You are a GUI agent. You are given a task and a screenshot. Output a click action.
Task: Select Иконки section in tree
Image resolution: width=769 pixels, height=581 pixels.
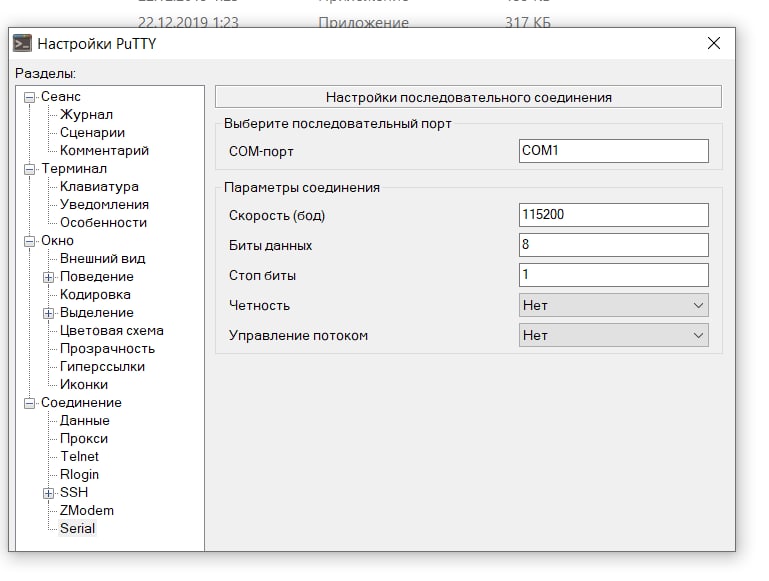[x=84, y=385]
